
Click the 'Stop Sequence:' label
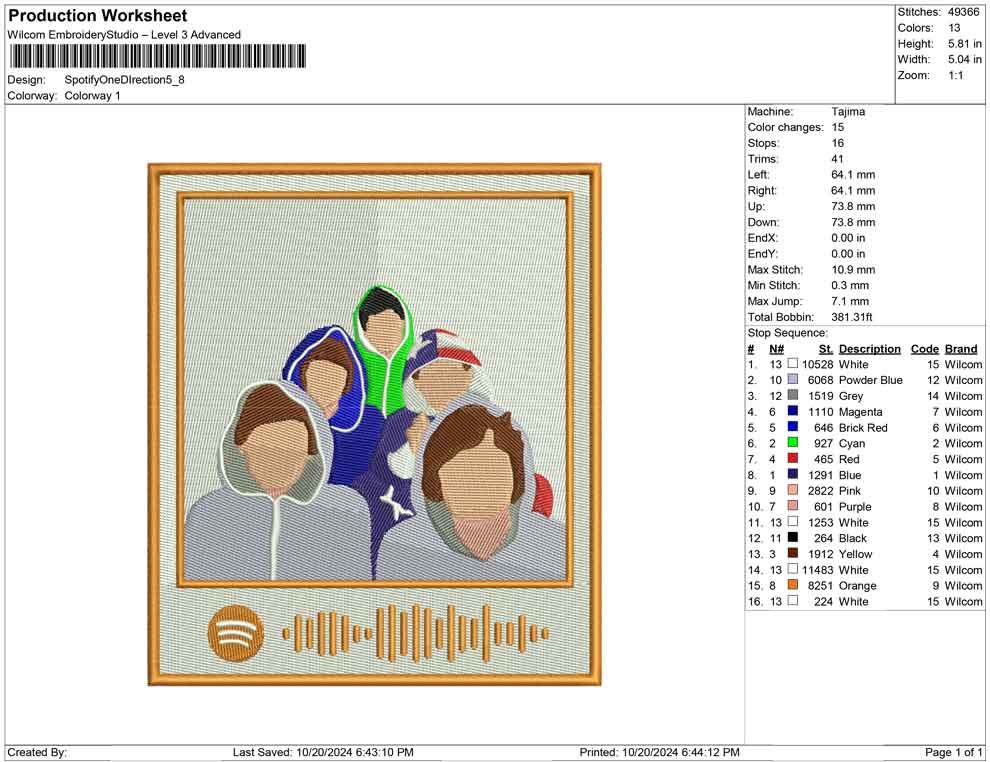point(787,333)
